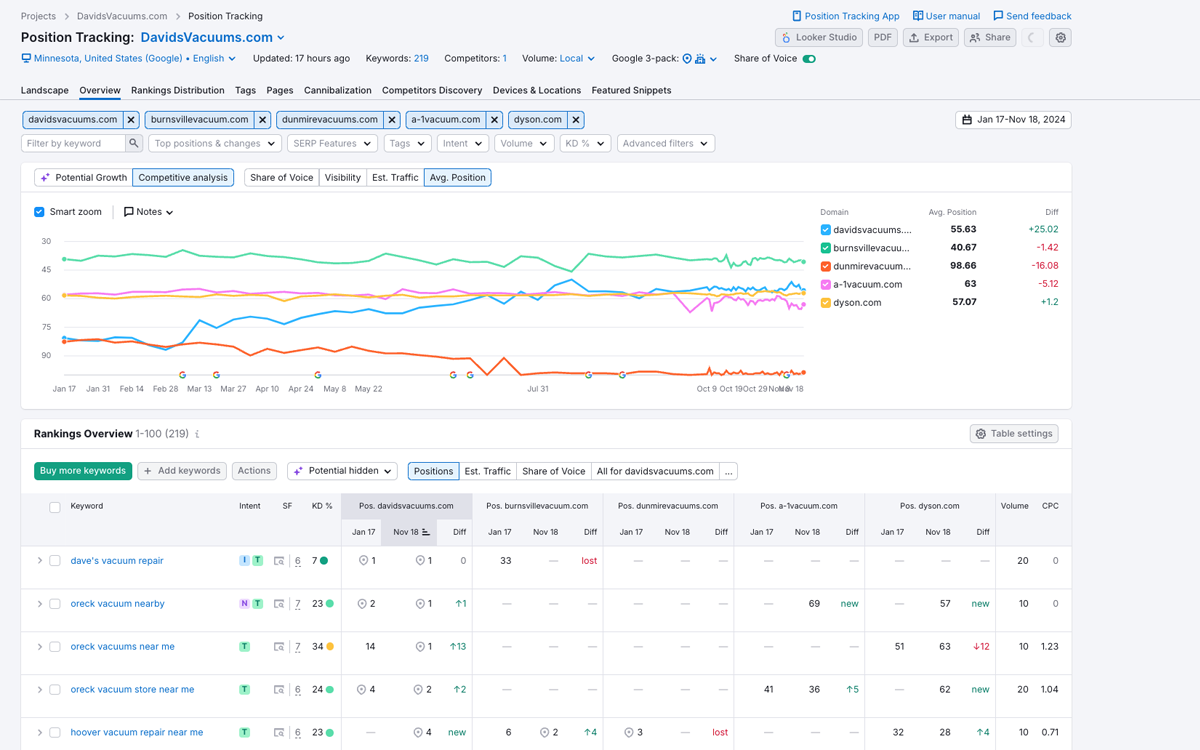Click the Rankings Overview info icon
Image resolution: width=1200 pixels, height=750 pixels.
pyautogui.click(x=198, y=434)
